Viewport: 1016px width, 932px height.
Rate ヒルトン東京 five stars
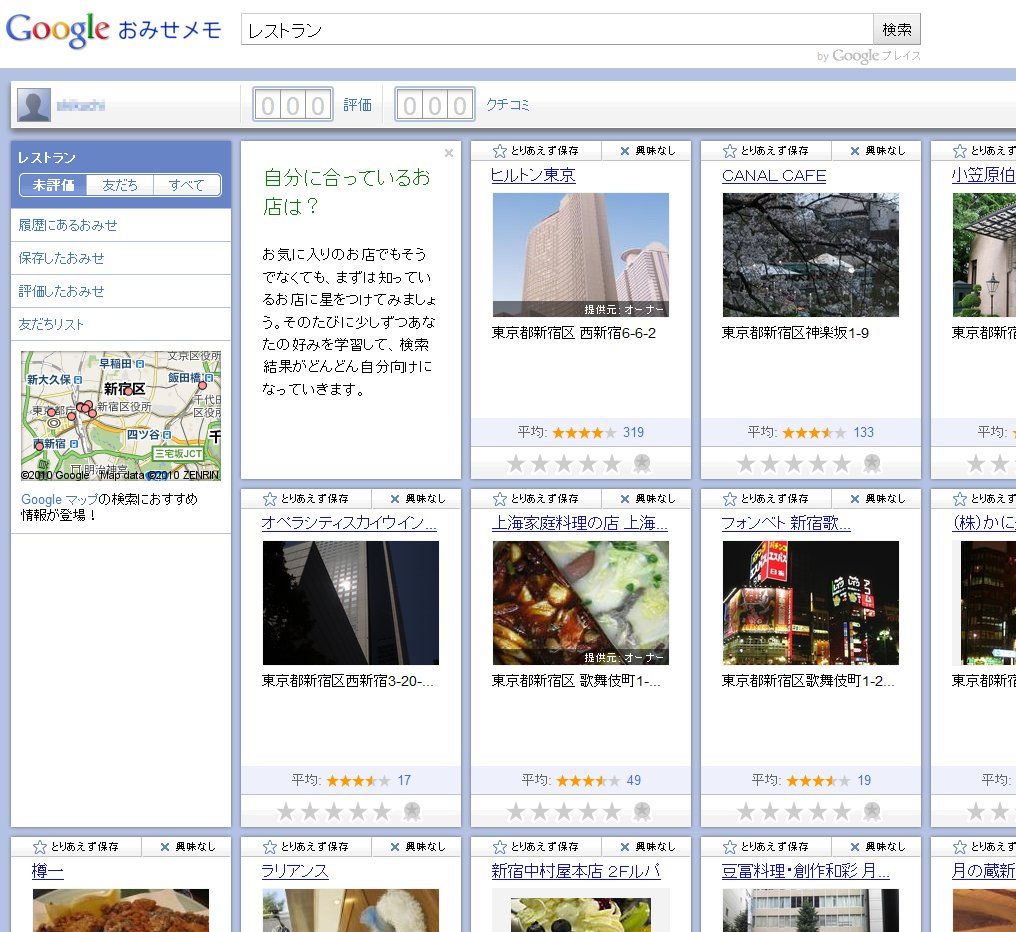612,463
